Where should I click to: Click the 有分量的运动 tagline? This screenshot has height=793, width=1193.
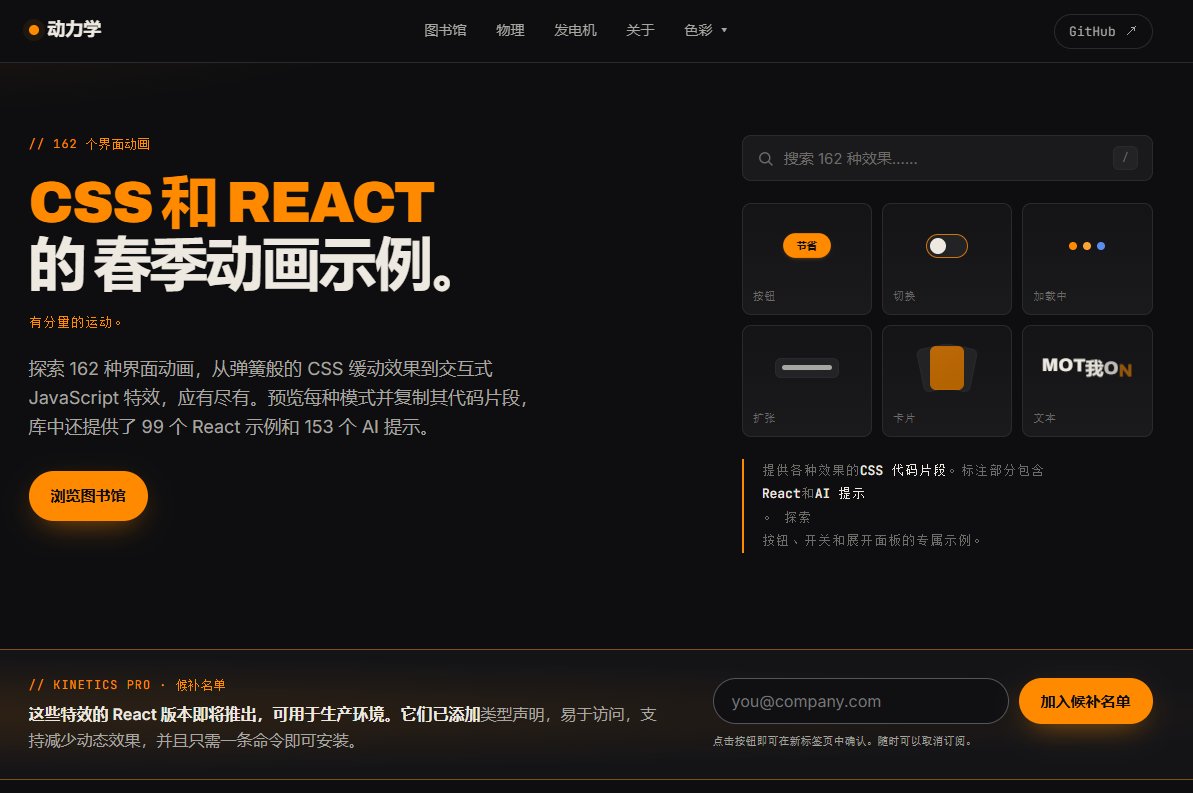pyautogui.click(x=75, y=322)
